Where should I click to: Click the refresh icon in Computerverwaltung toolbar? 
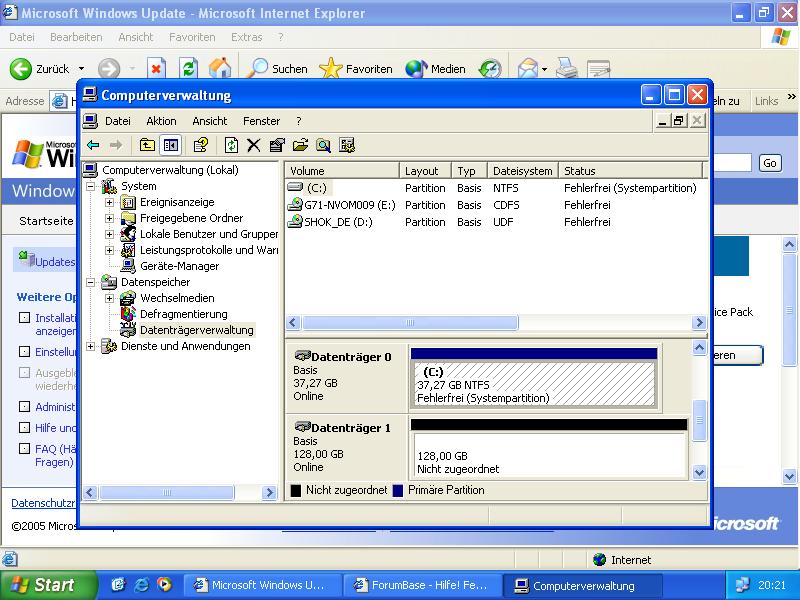coord(231,145)
